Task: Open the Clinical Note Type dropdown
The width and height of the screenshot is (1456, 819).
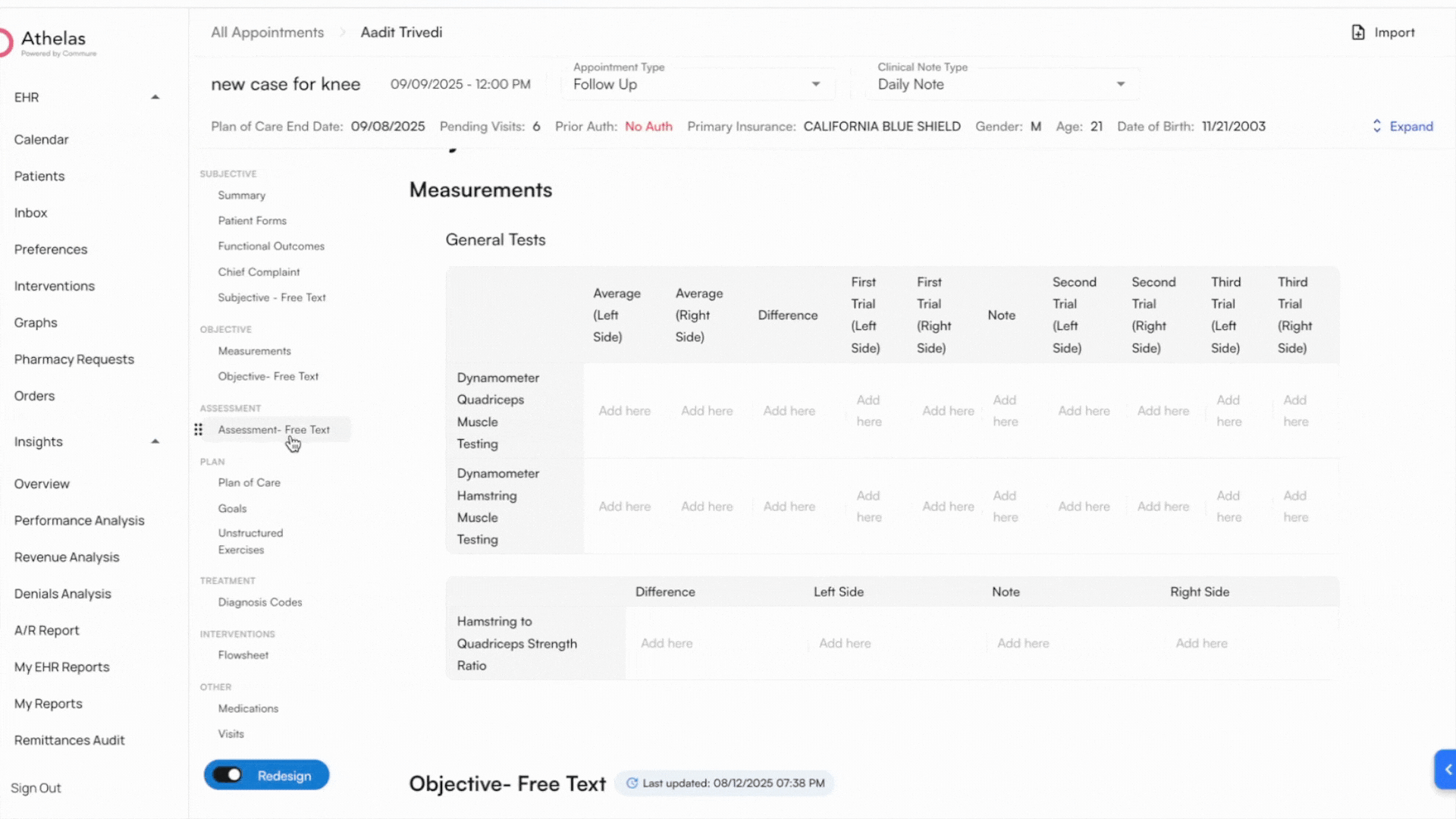Action: 1120,84
